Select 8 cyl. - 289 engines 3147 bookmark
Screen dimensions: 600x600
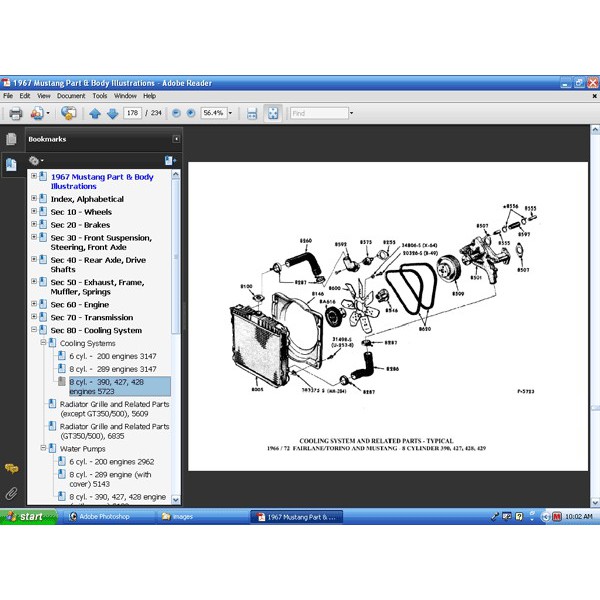(113, 369)
